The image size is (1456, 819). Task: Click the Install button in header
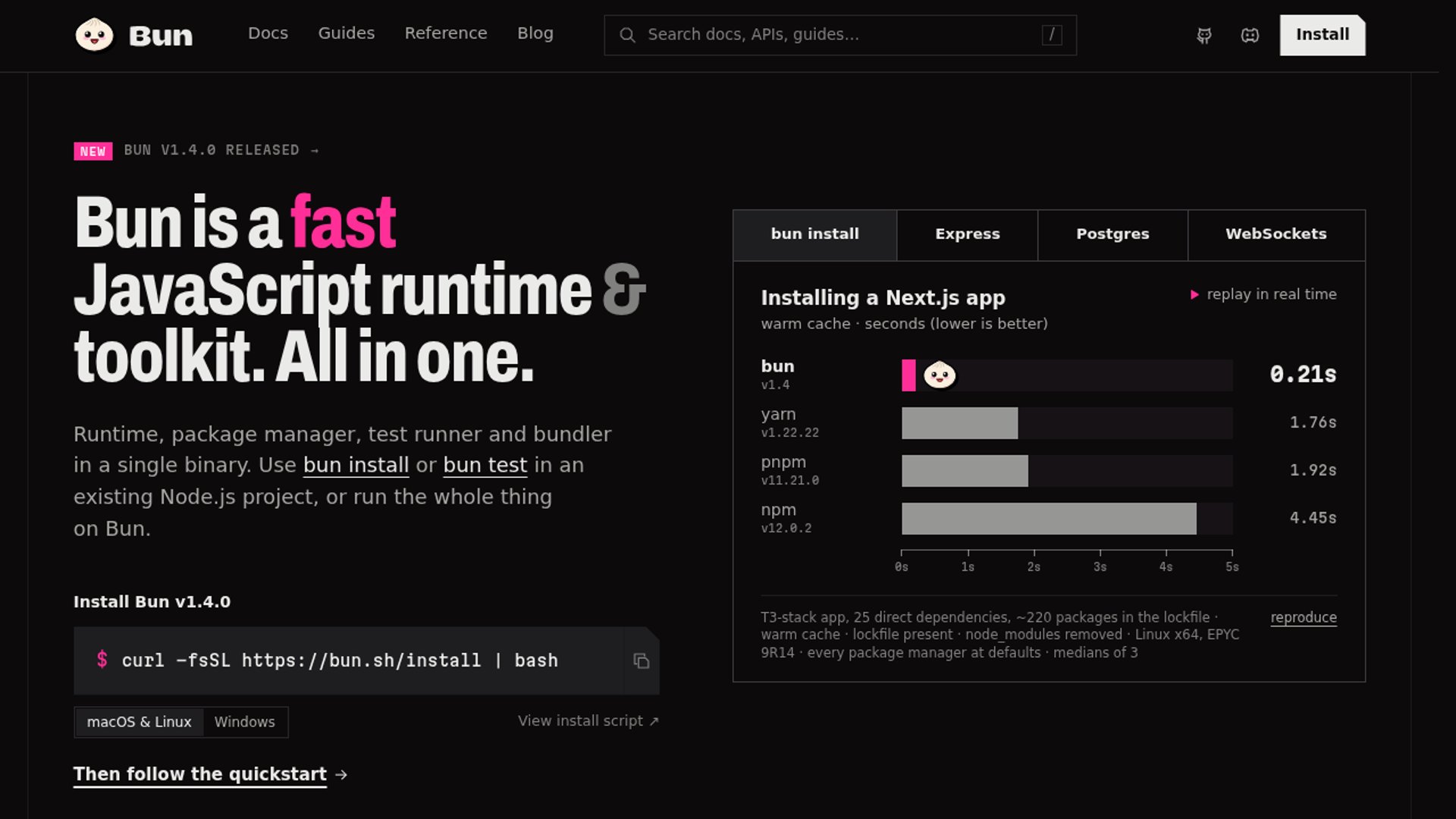(x=1323, y=35)
